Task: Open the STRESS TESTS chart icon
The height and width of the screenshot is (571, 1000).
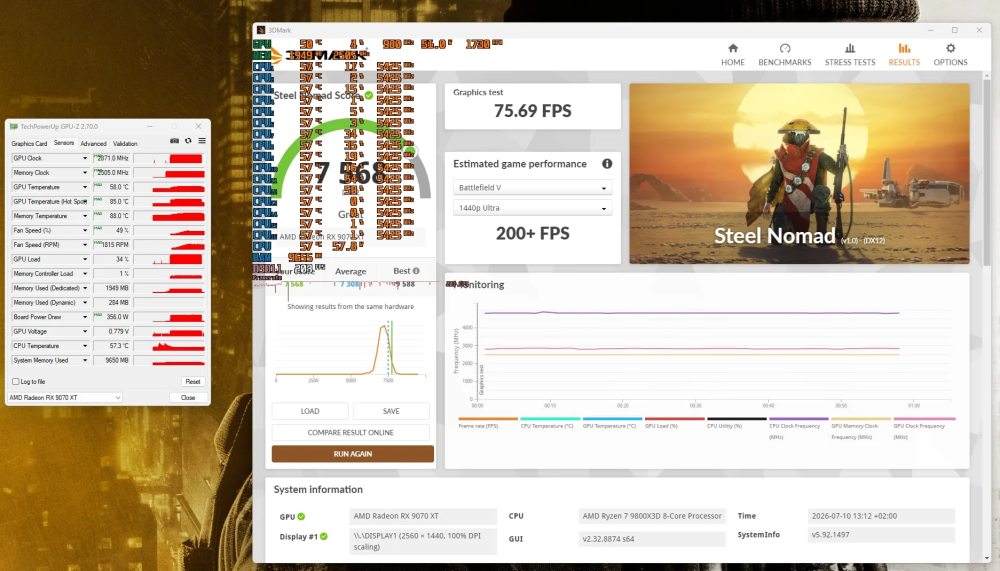Action: pyautogui.click(x=850, y=48)
